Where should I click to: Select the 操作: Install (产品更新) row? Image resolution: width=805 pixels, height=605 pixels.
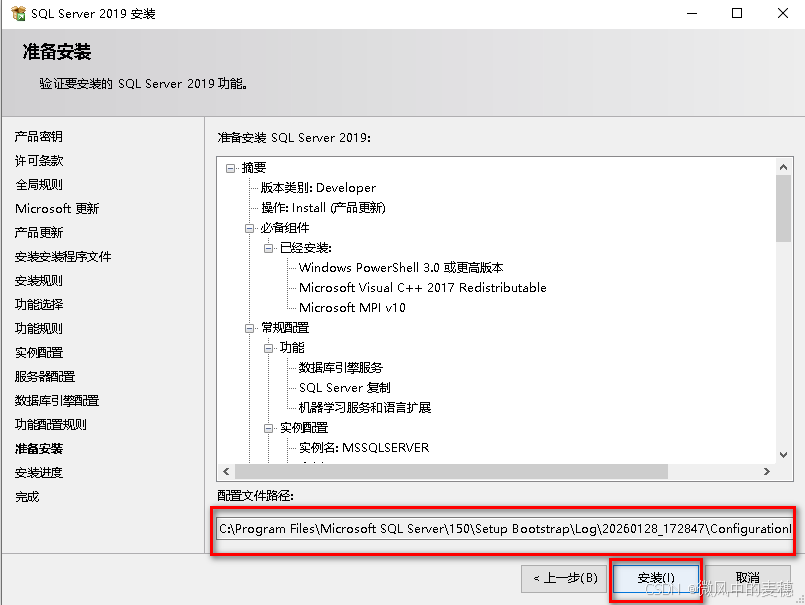(323, 208)
